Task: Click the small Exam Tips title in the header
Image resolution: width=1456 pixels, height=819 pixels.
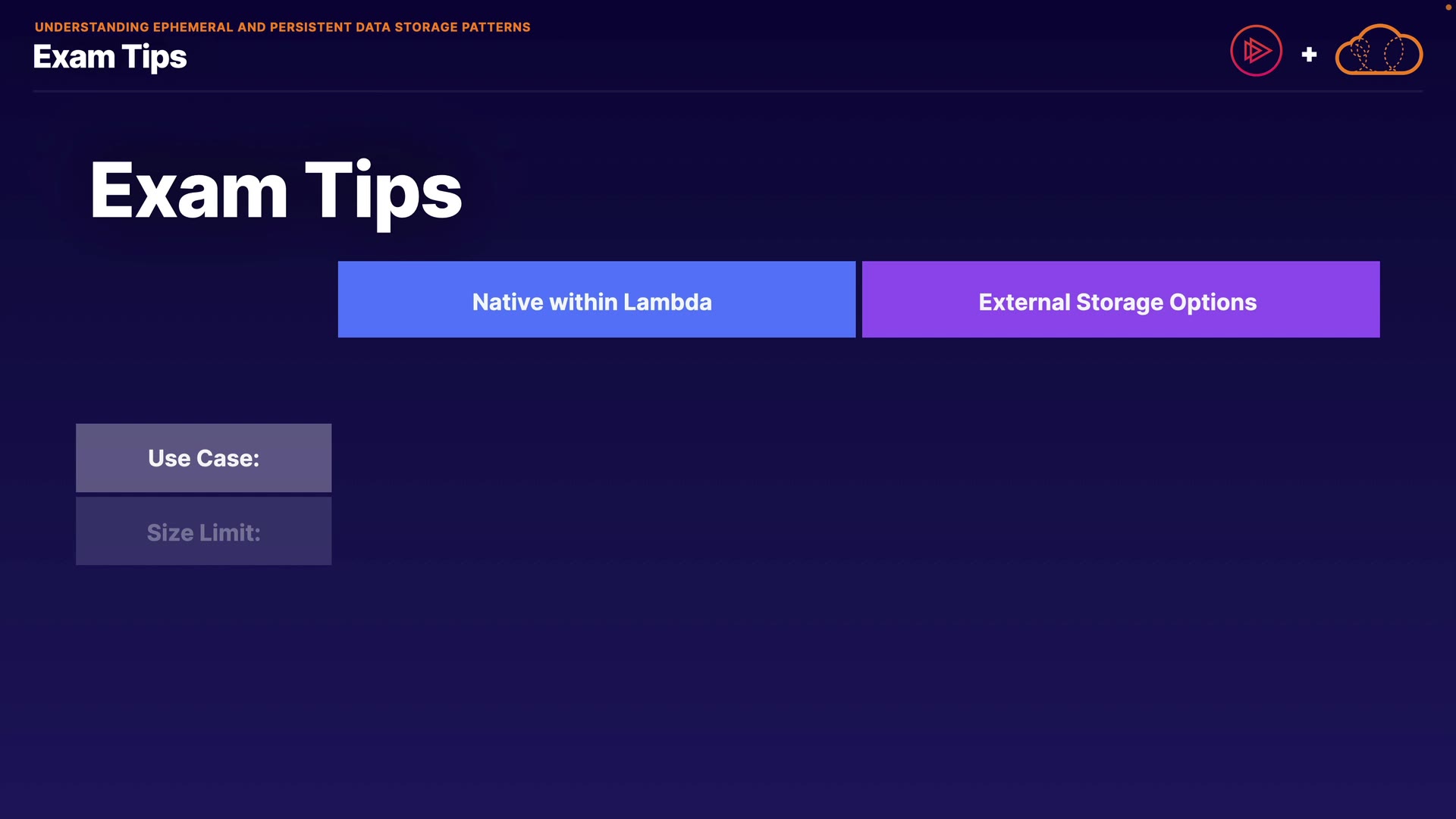Action: coord(110,58)
